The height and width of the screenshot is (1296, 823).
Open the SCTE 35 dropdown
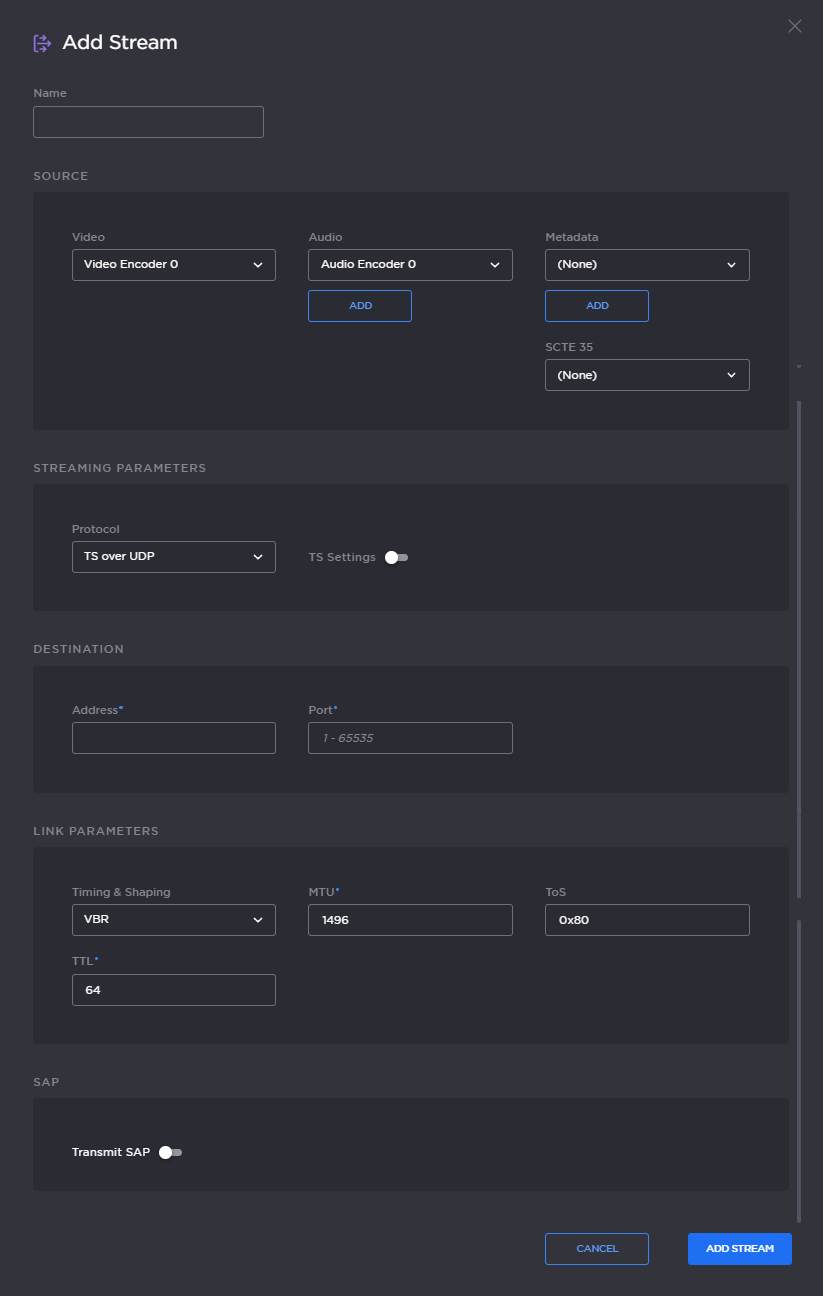point(647,374)
